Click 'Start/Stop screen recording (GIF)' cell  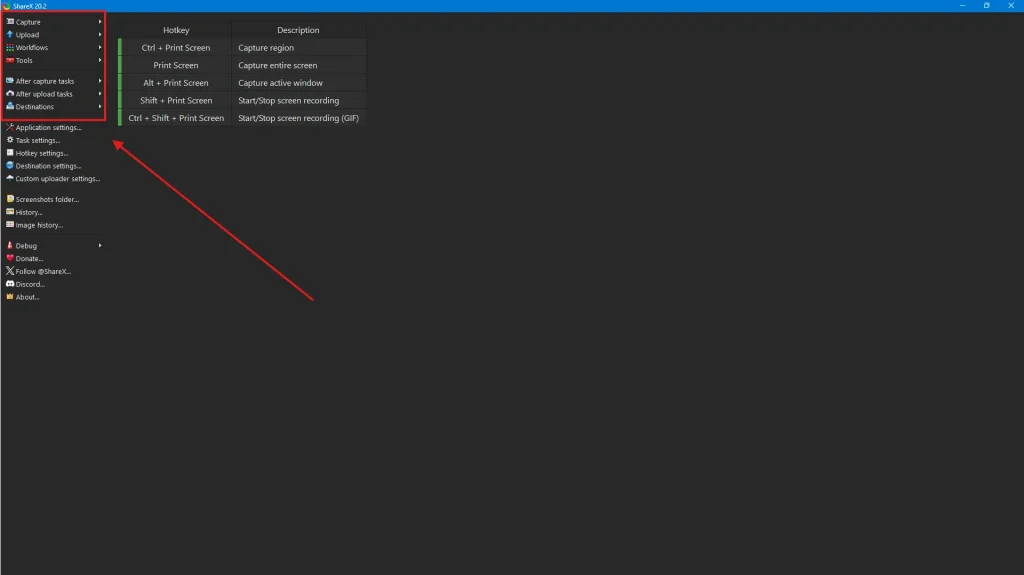tap(298, 118)
